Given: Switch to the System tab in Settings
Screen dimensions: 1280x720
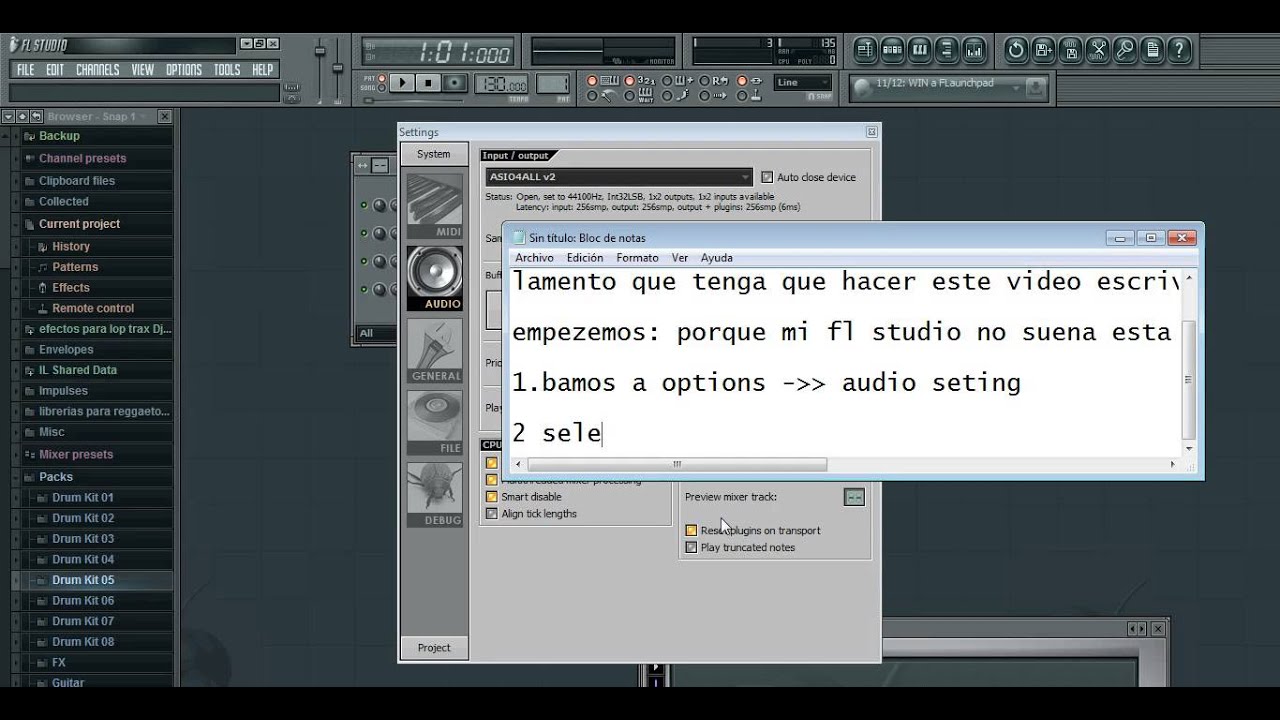Looking at the screenshot, I should [x=434, y=154].
